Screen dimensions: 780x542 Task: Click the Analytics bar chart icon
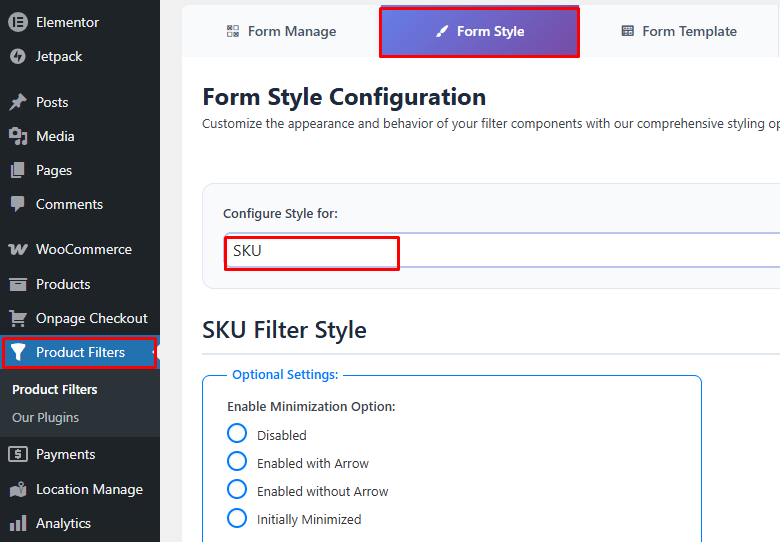point(18,523)
